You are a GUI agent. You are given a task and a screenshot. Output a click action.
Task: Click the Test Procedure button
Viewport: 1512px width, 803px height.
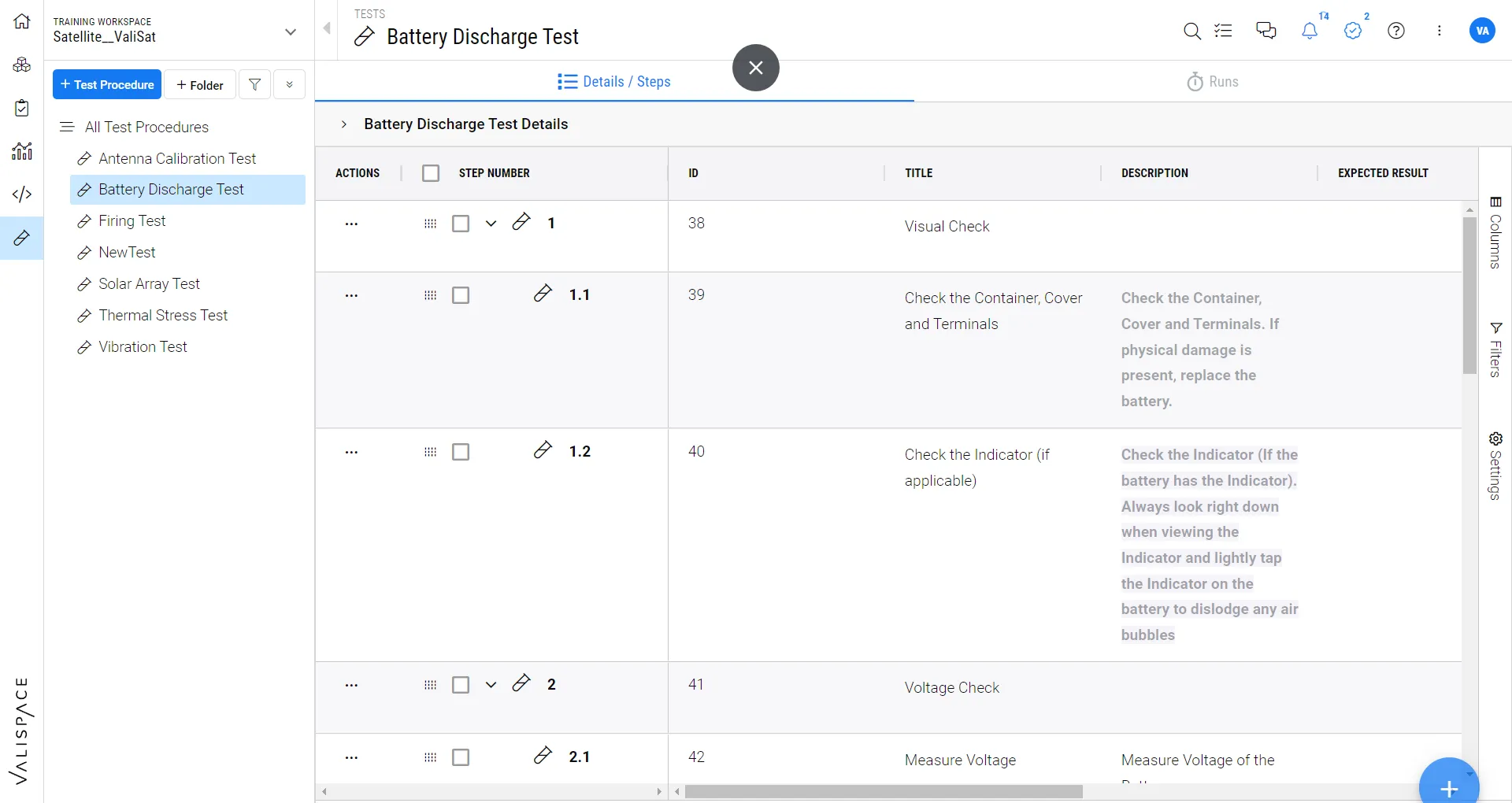tap(107, 84)
